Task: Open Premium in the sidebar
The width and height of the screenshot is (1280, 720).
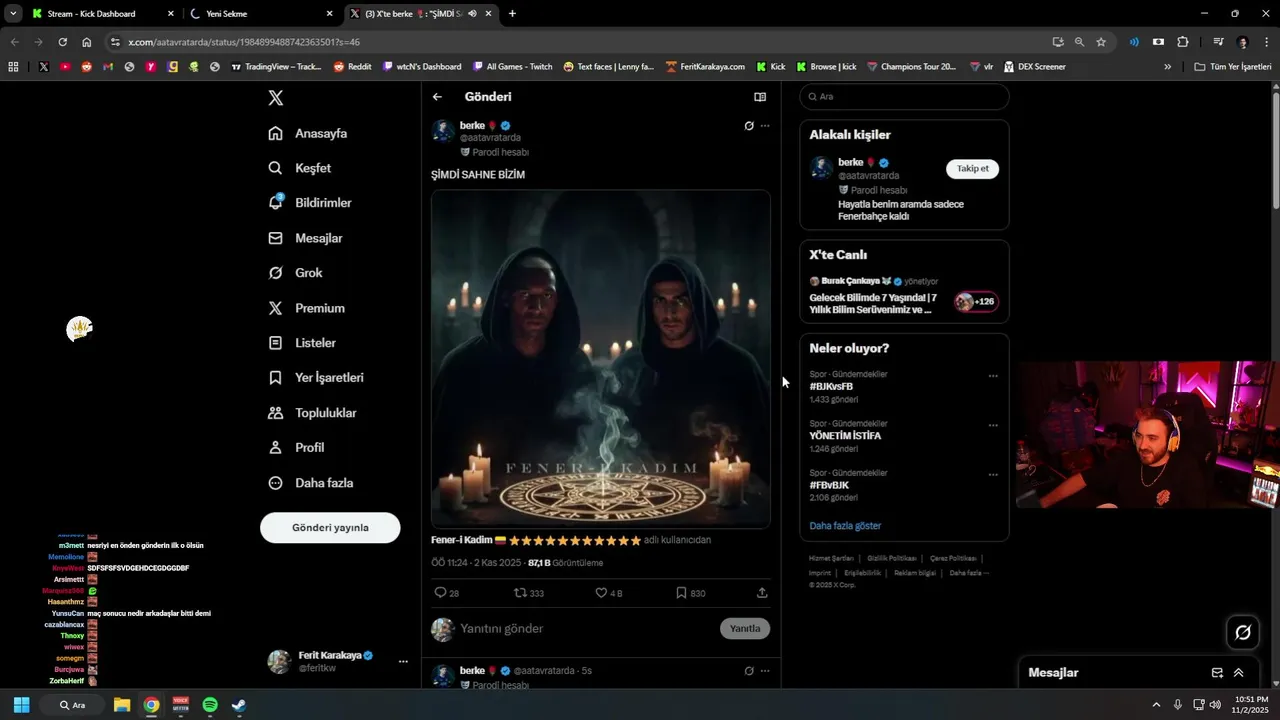Action: (x=306, y=308)
